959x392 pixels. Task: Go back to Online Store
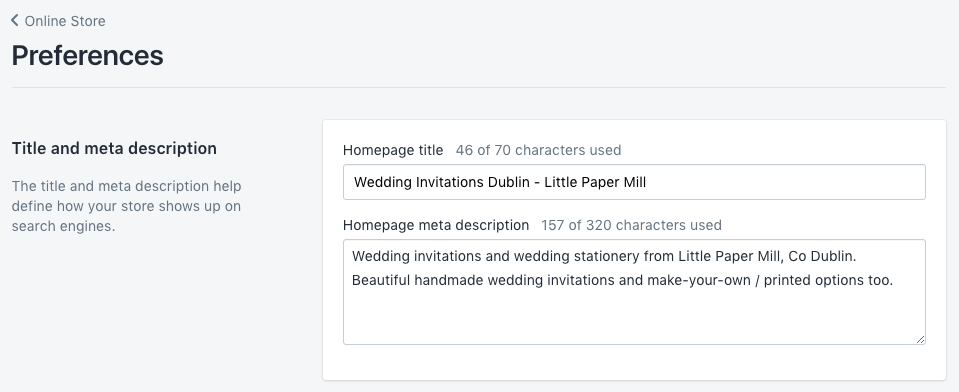(x=58, y=21)
